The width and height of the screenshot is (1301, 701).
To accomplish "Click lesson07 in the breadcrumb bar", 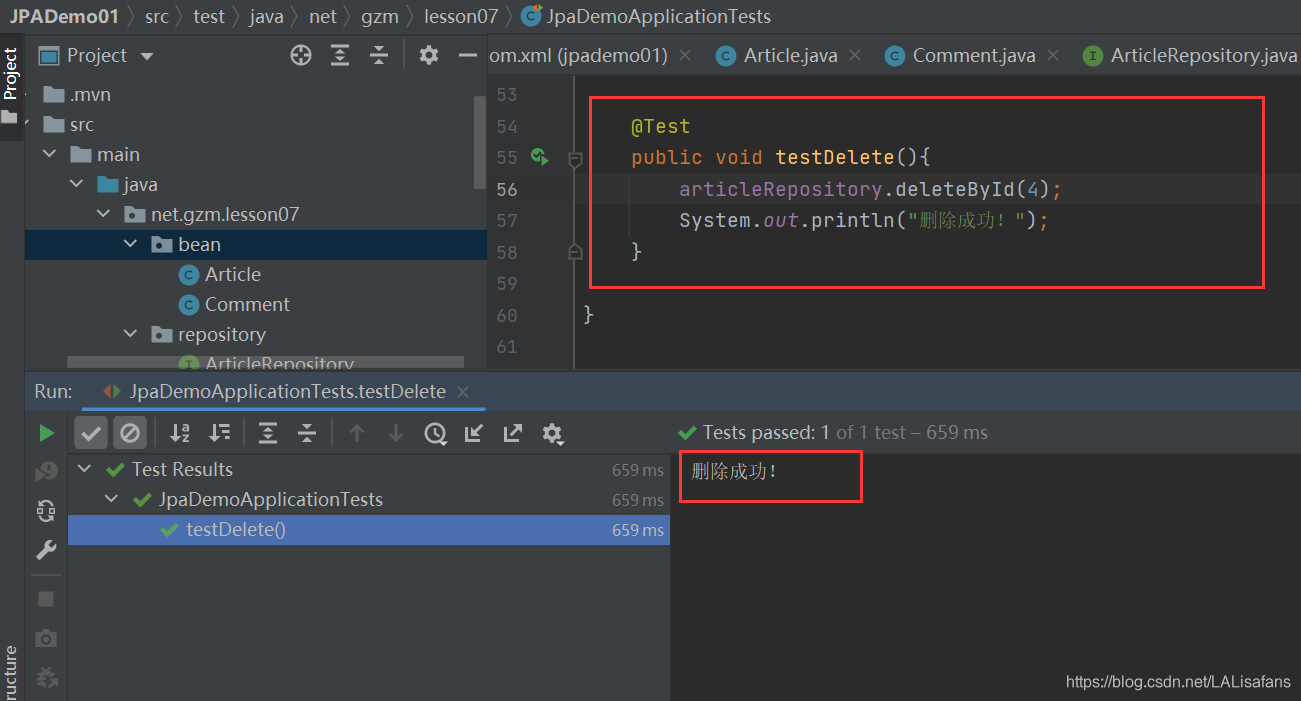I will coord(460,16).
